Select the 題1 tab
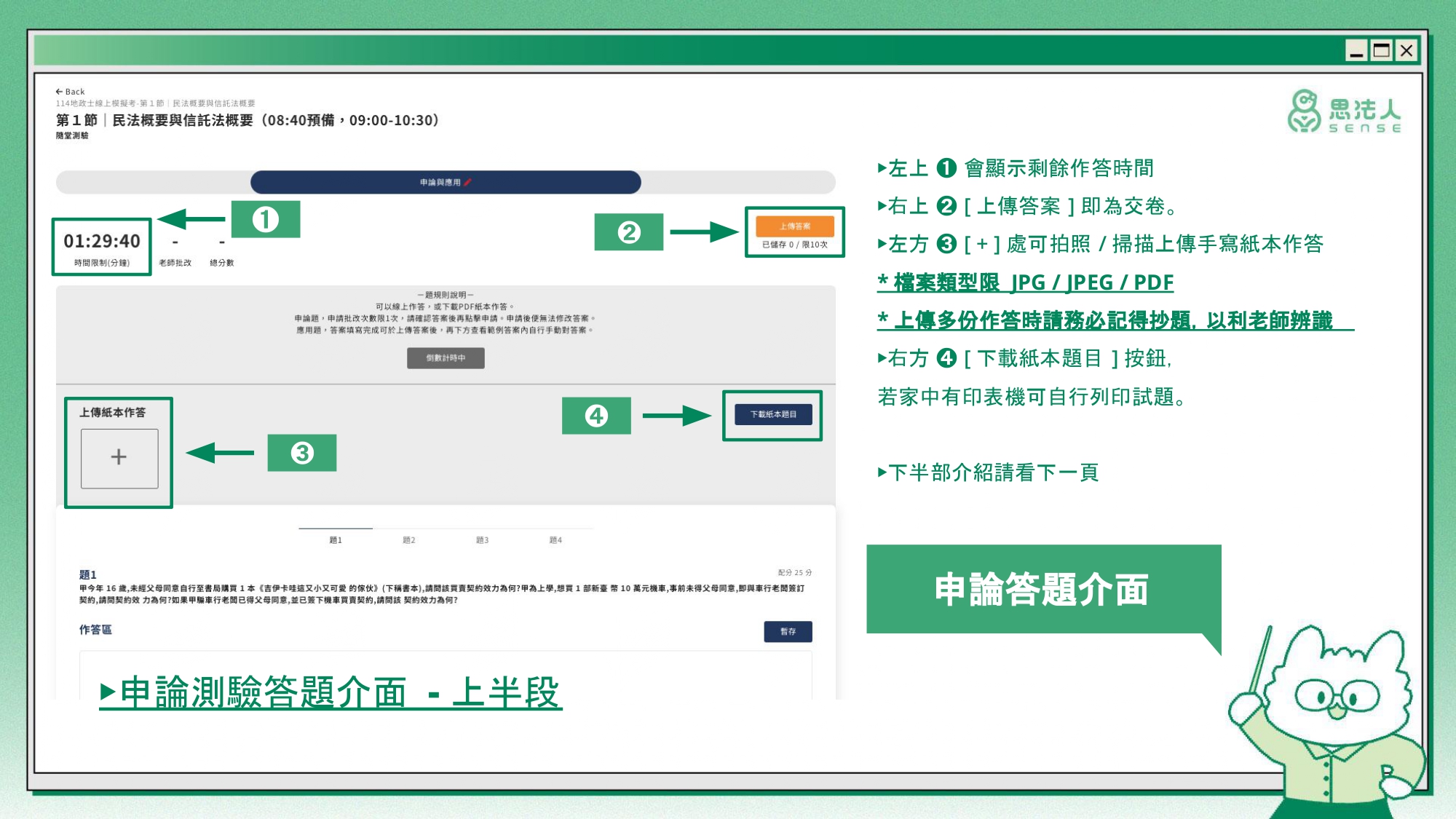1456x819 pixels. pyautogui.click(x=336, y=539)
